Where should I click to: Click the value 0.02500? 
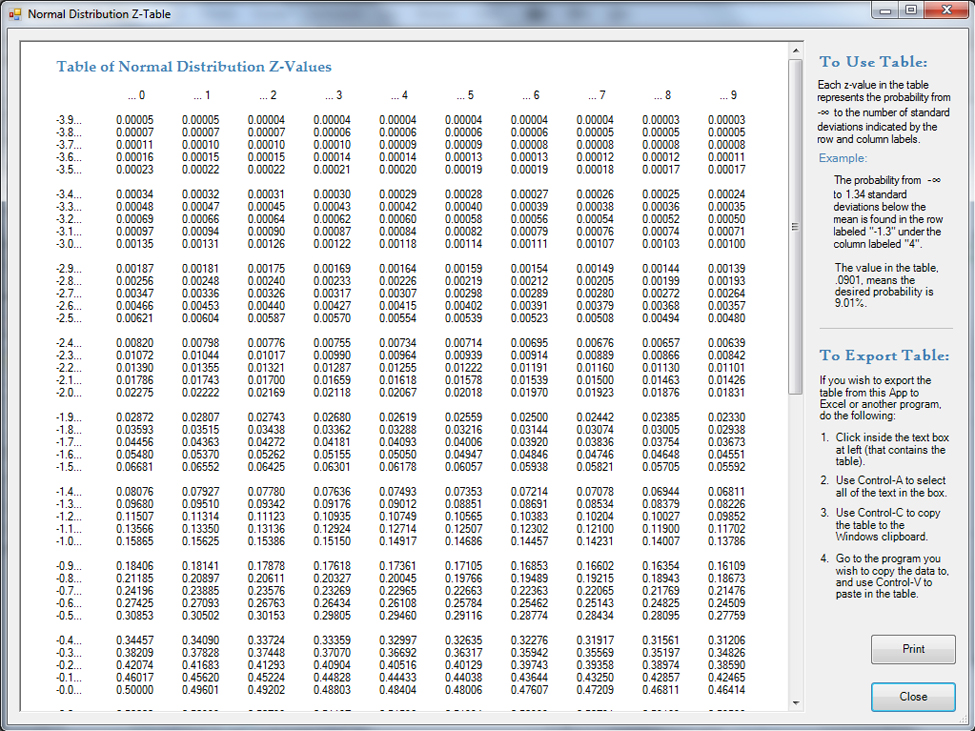[530, 418]
